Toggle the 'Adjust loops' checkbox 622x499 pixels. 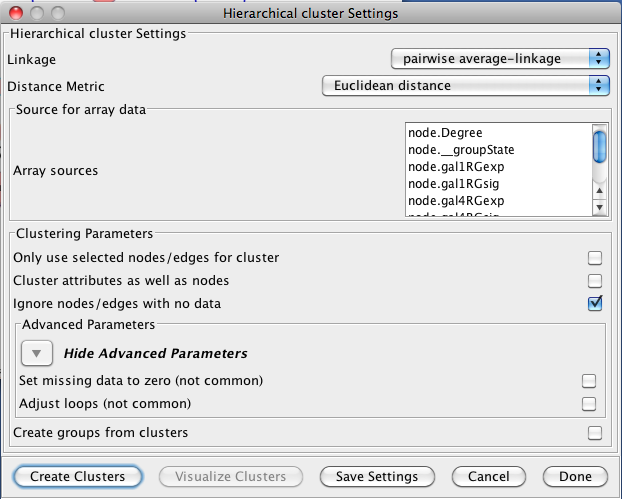coord(589,404)
